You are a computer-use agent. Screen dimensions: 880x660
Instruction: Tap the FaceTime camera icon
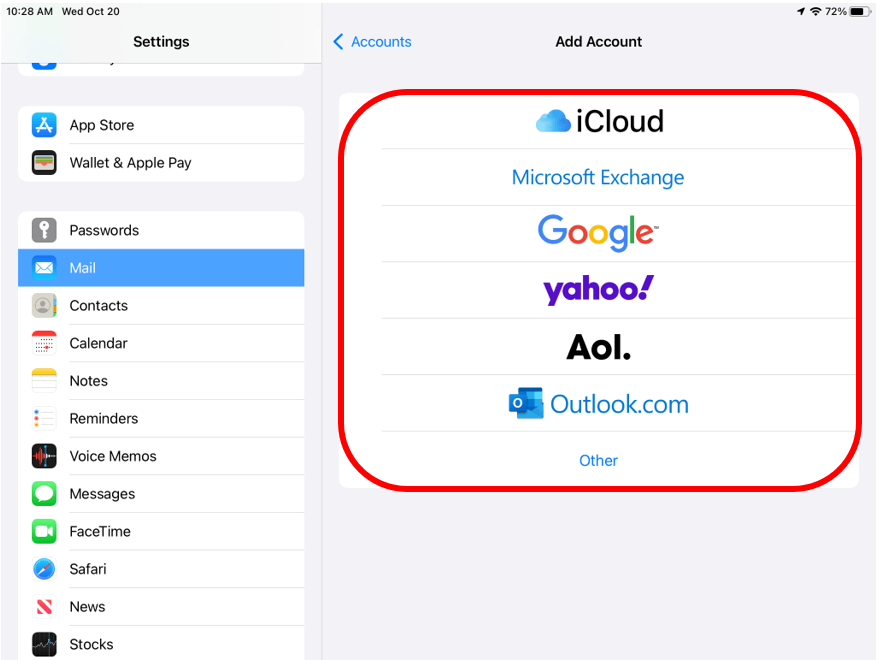coord(44,531)
